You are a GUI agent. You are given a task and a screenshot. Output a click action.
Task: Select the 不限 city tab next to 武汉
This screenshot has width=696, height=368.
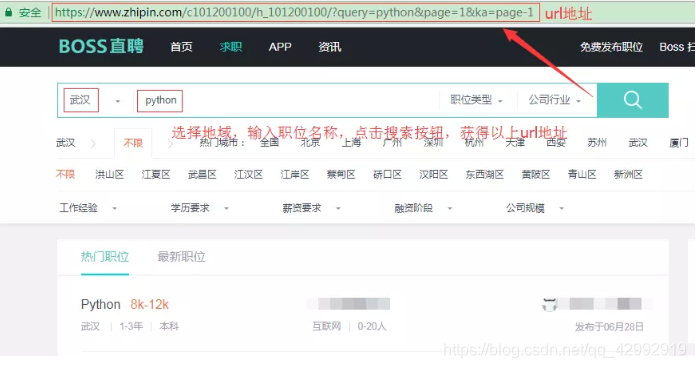[x=133, y=143]
